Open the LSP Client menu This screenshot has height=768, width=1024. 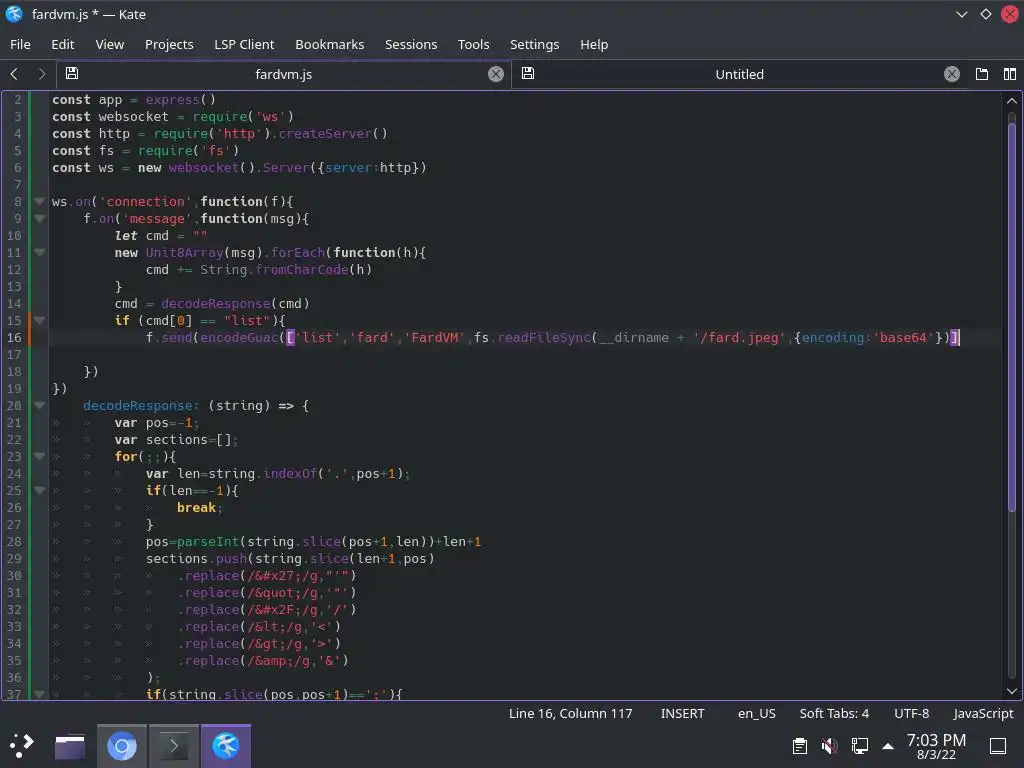click(244, 44)
